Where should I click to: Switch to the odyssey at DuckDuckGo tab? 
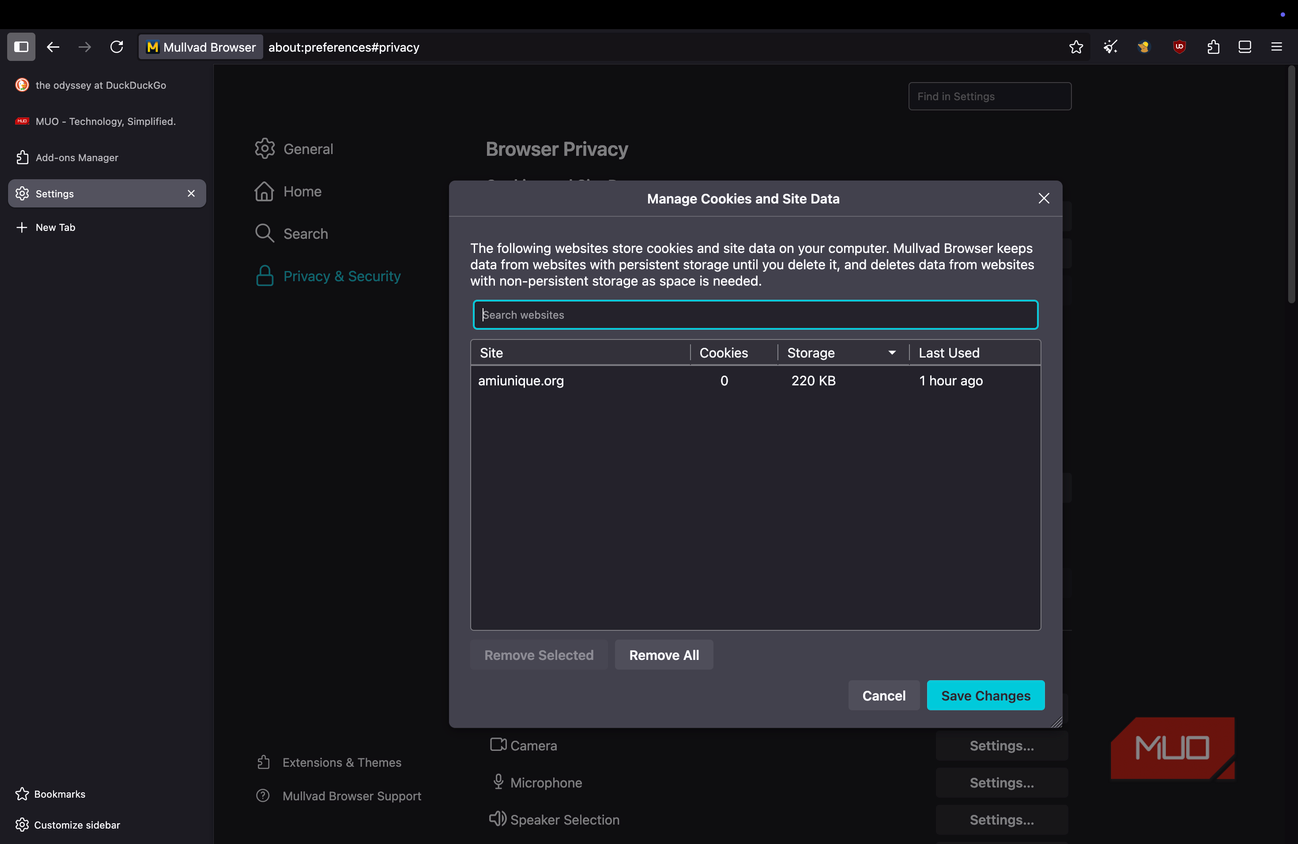pyautogui.click(x=107, y=85)
